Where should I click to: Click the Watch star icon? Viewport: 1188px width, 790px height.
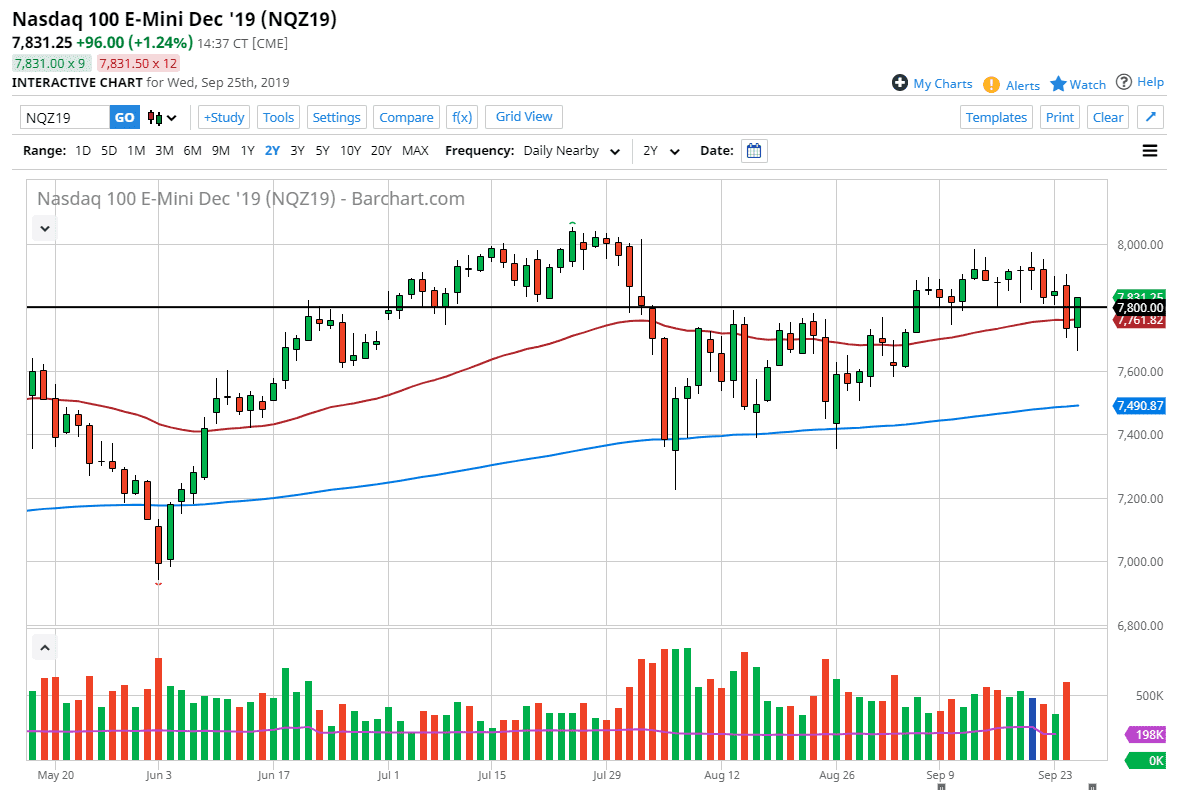point(1060,84)
